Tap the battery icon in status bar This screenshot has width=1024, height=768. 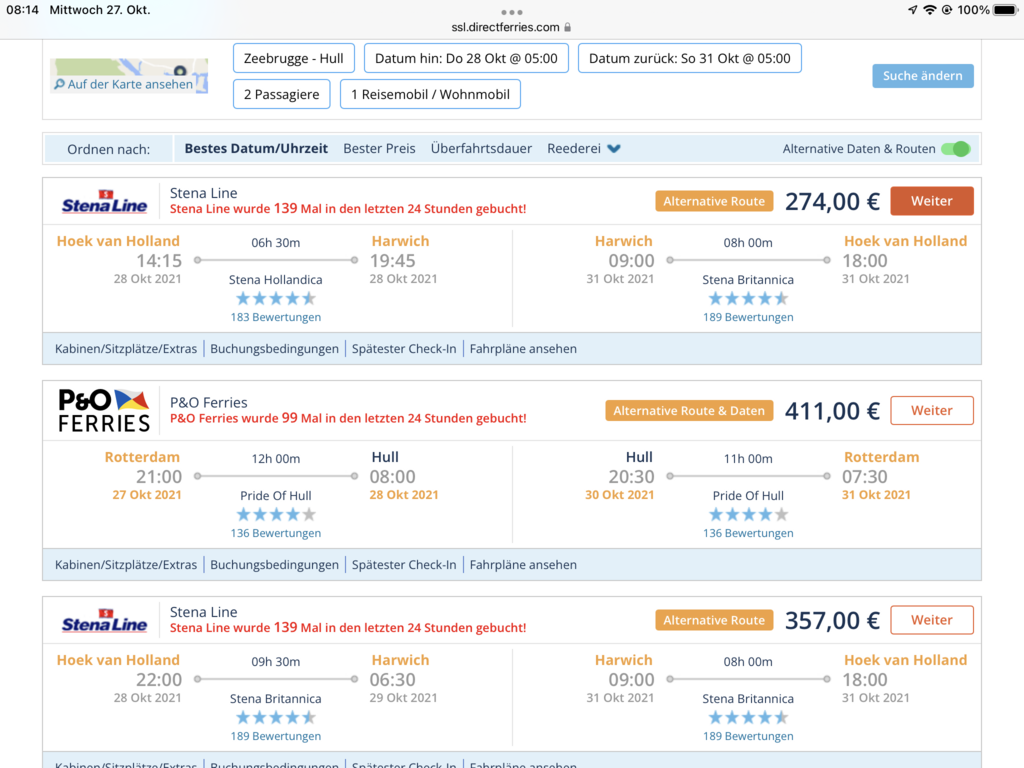point(1005,10)
